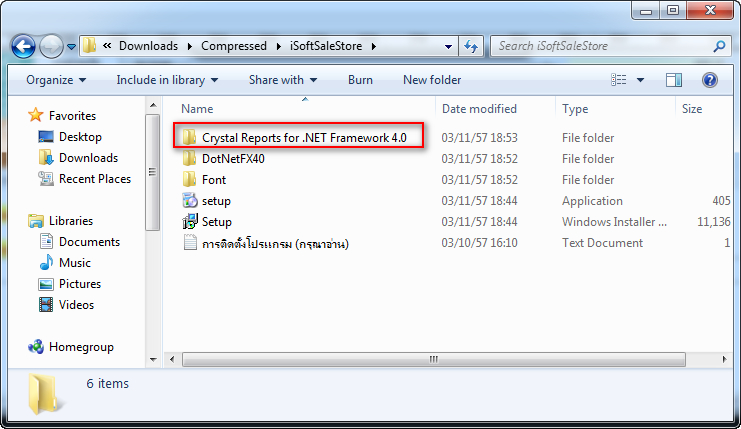
Task: Click the Music note icon
Action: pos(46,263)
